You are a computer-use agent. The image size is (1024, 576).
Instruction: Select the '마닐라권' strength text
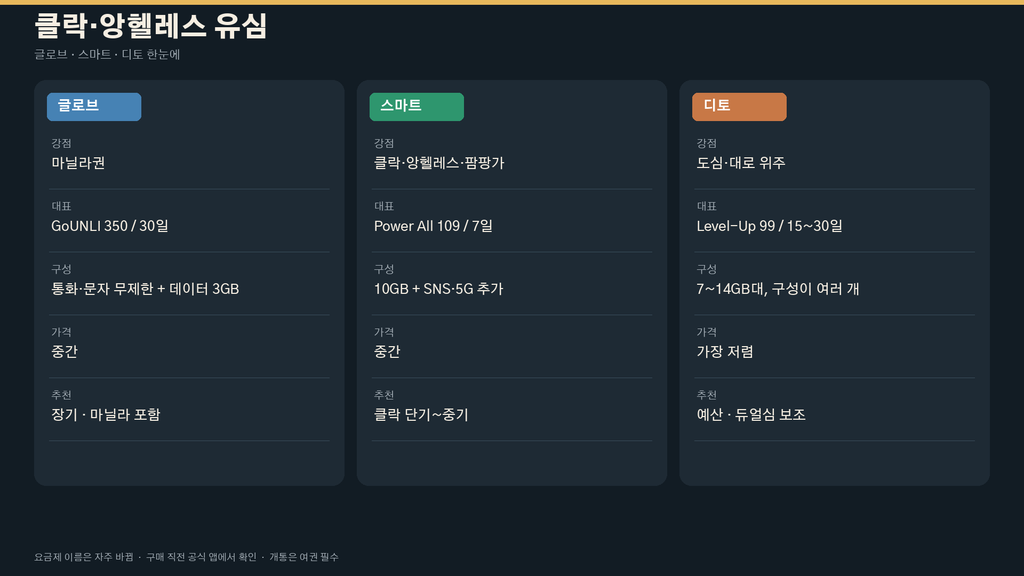pos(78,163)
